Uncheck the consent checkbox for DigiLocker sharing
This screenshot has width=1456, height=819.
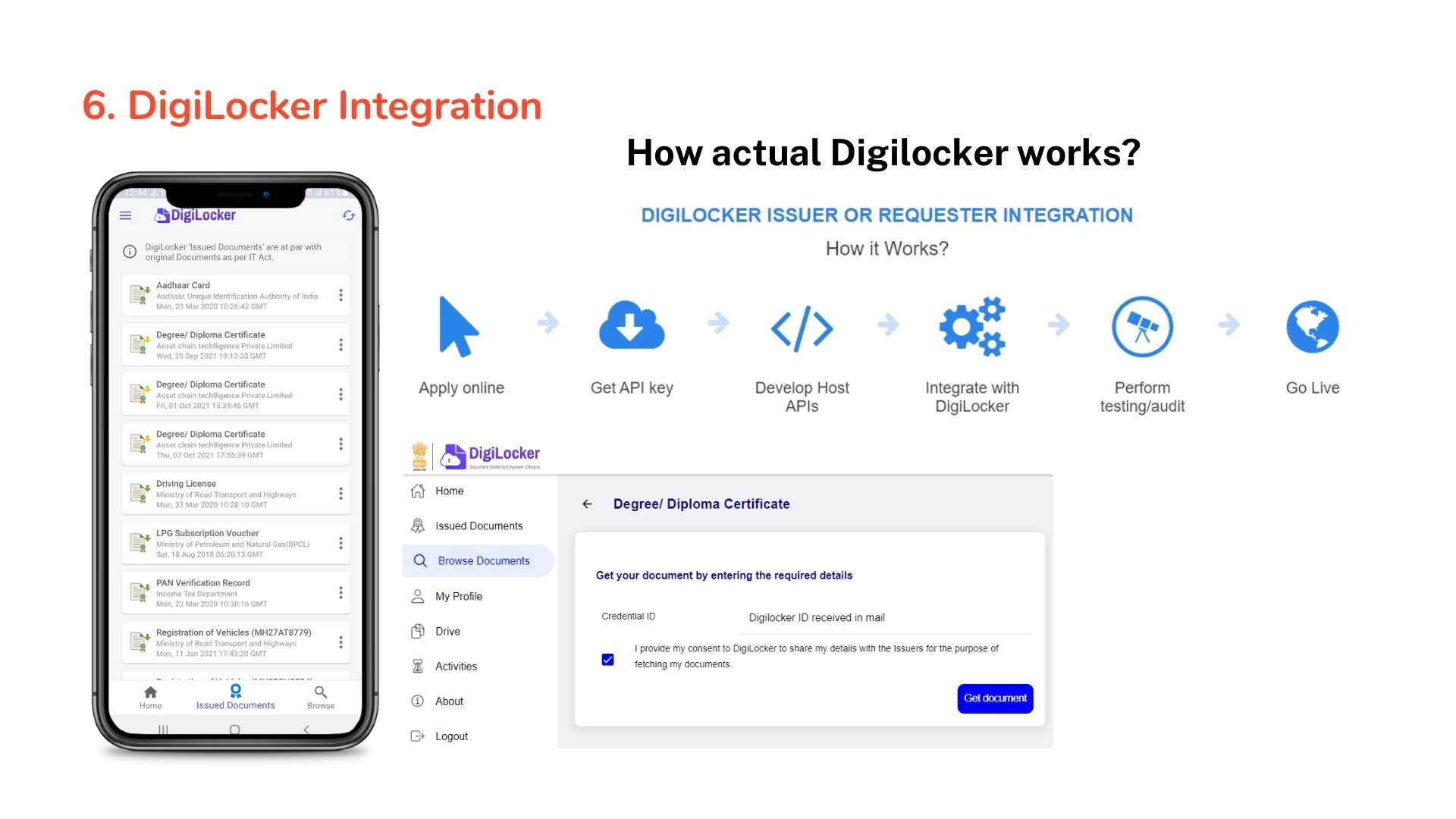[607, 660]
